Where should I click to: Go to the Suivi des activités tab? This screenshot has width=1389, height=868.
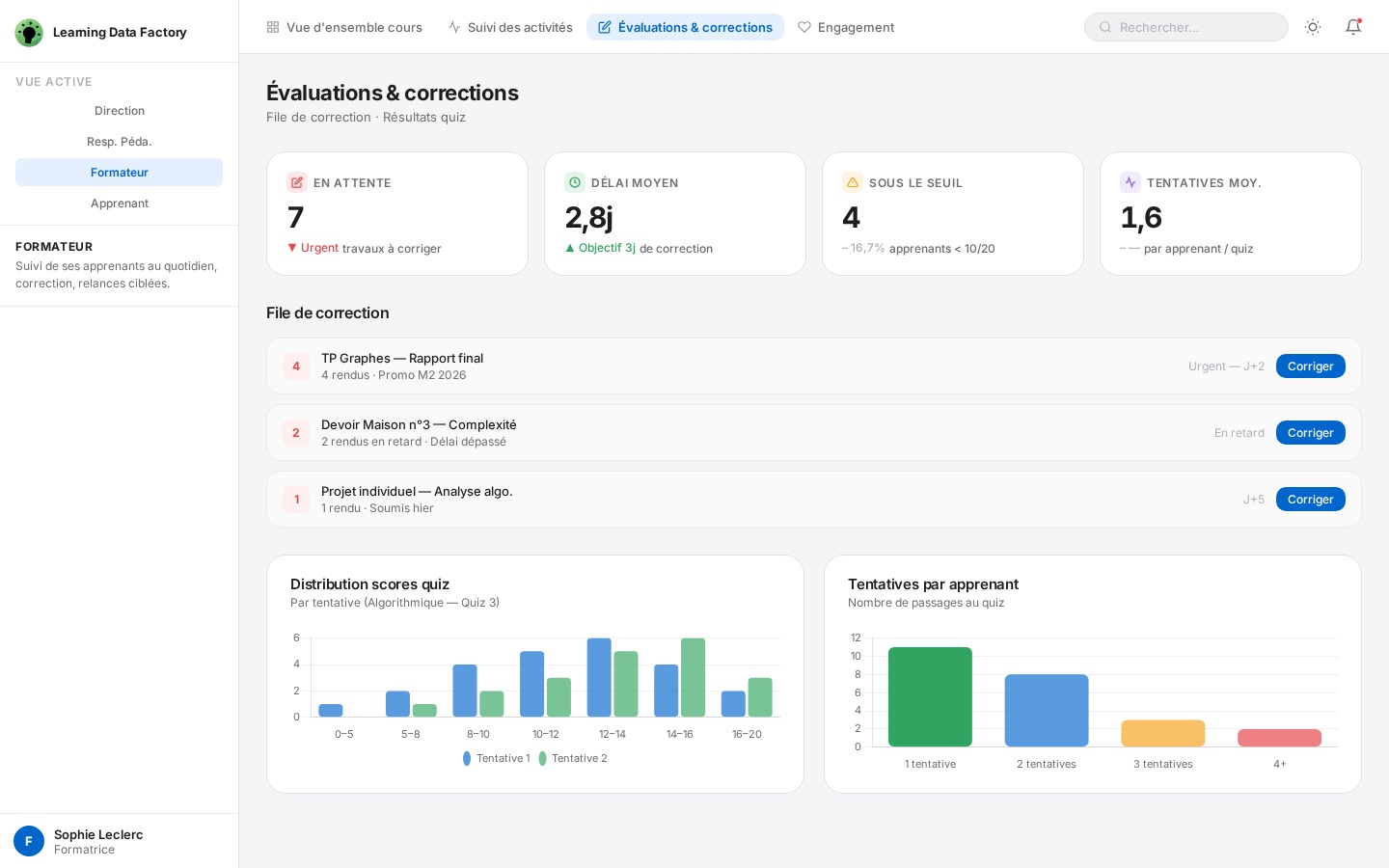click(510, 27)
